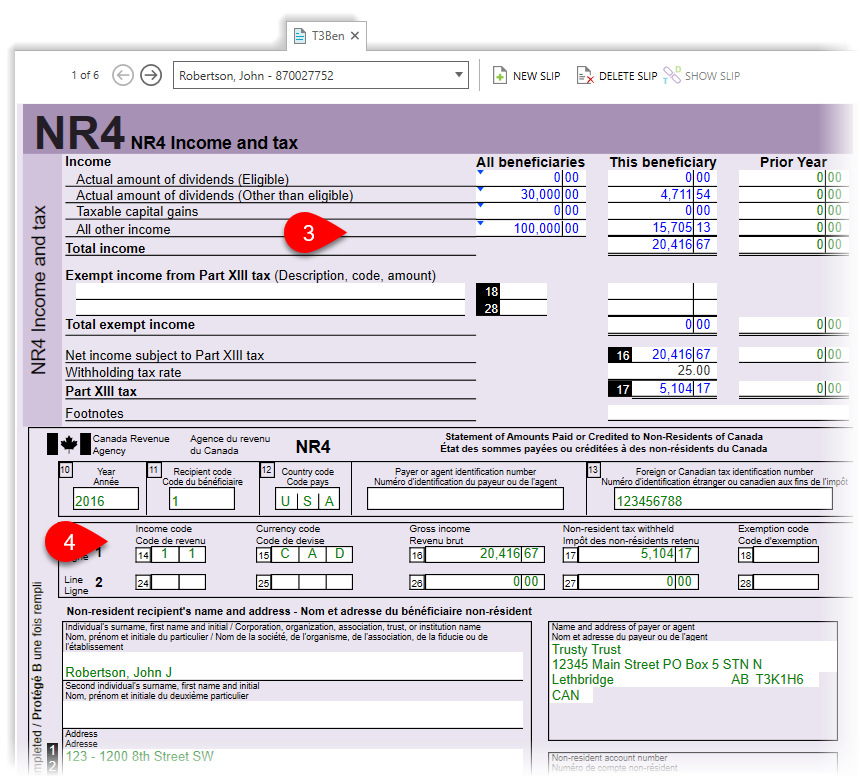The width and height of the screenshot is (860, 777).
Task: Click slip Exemption code box 18 field
Action: [786, 554]
